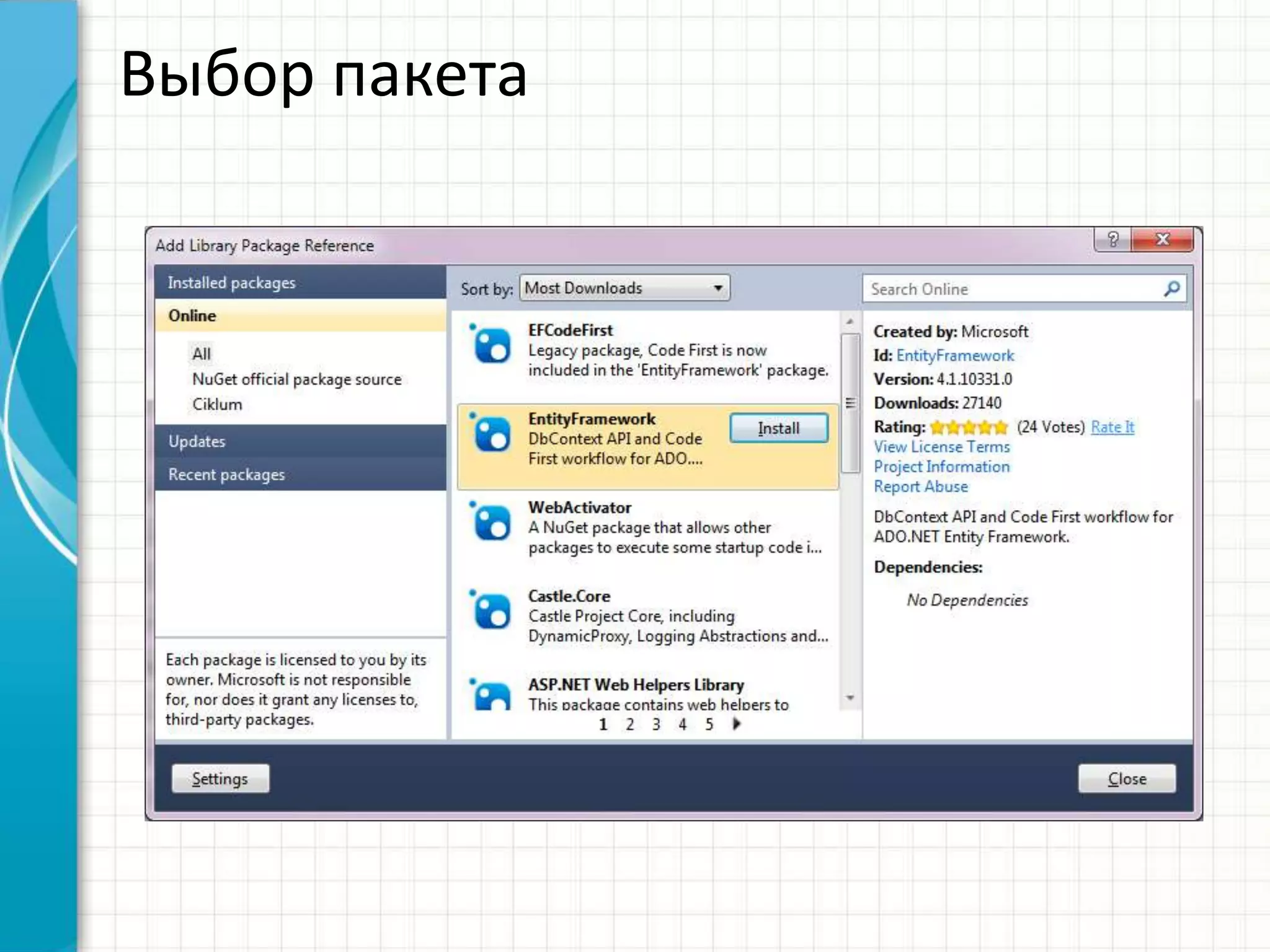Go to next page arrow
The width and height of the screenshot is (1270, 952).
(x=736, y=723)
